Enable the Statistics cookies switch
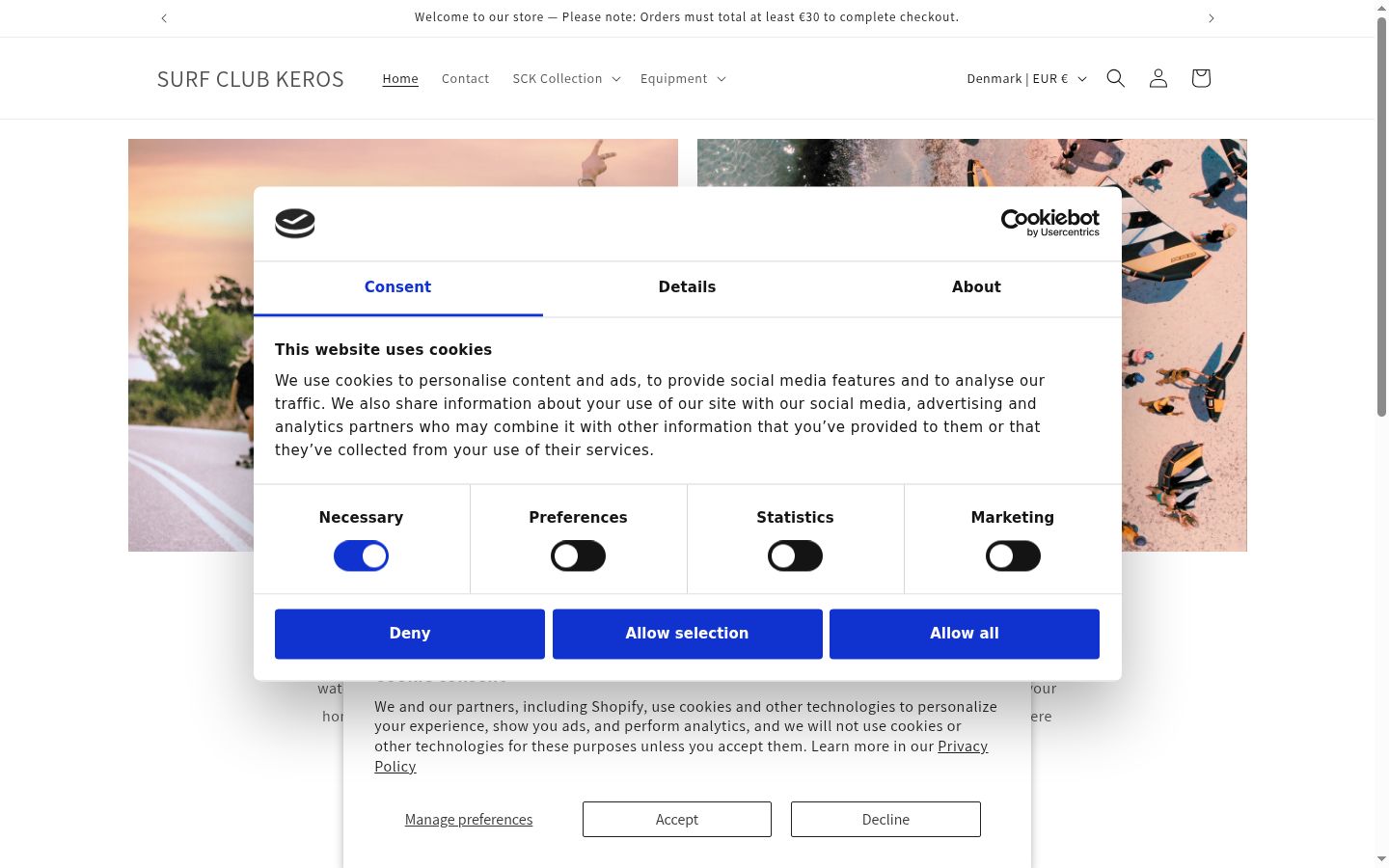1389x868 pixels. pos(795,556)
